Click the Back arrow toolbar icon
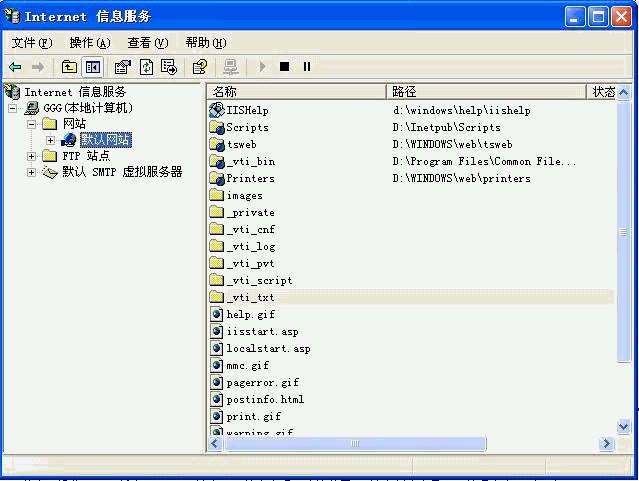639x481 pixels. [15, 67]
